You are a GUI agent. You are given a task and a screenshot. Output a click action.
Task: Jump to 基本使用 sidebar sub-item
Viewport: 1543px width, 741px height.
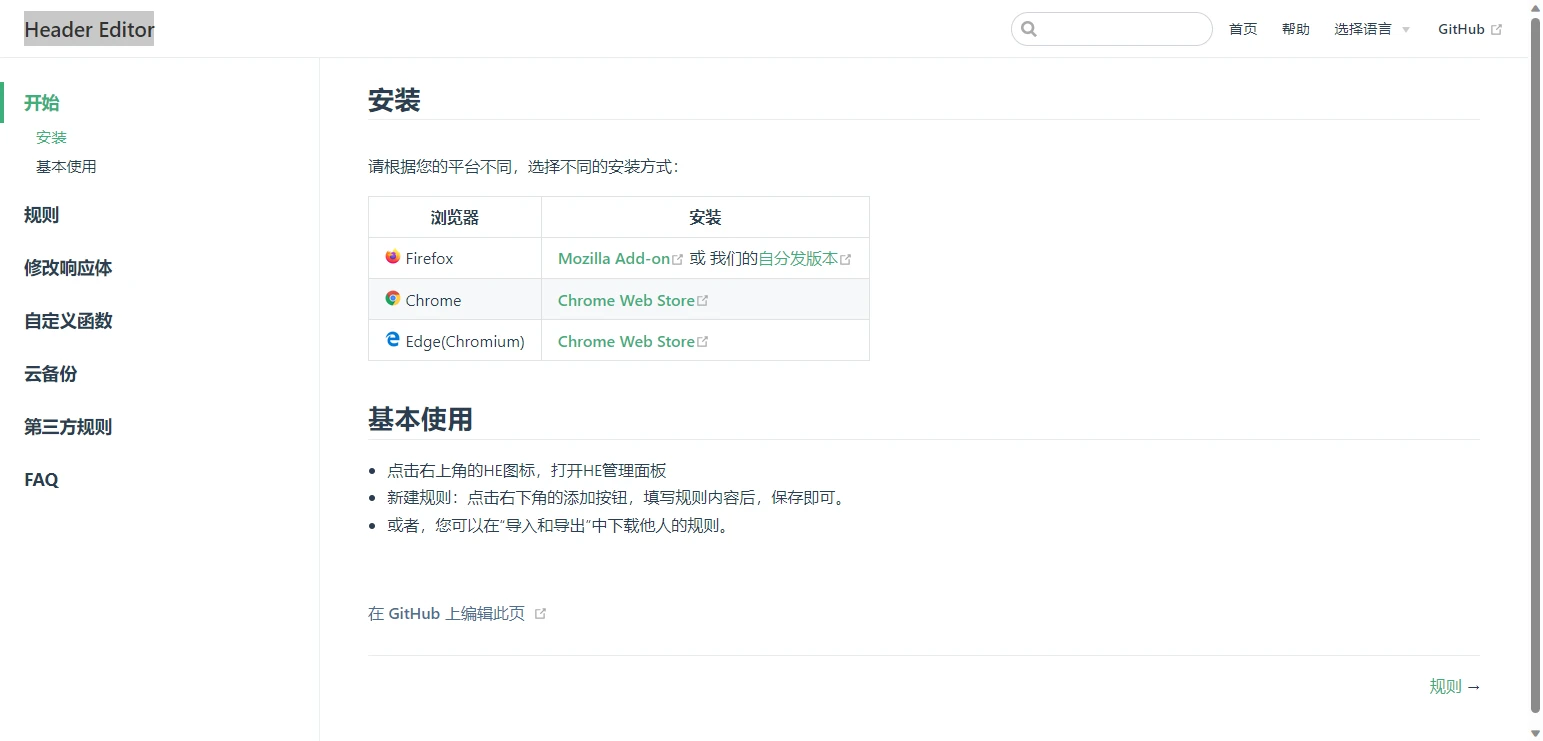(x=66, y=167)
